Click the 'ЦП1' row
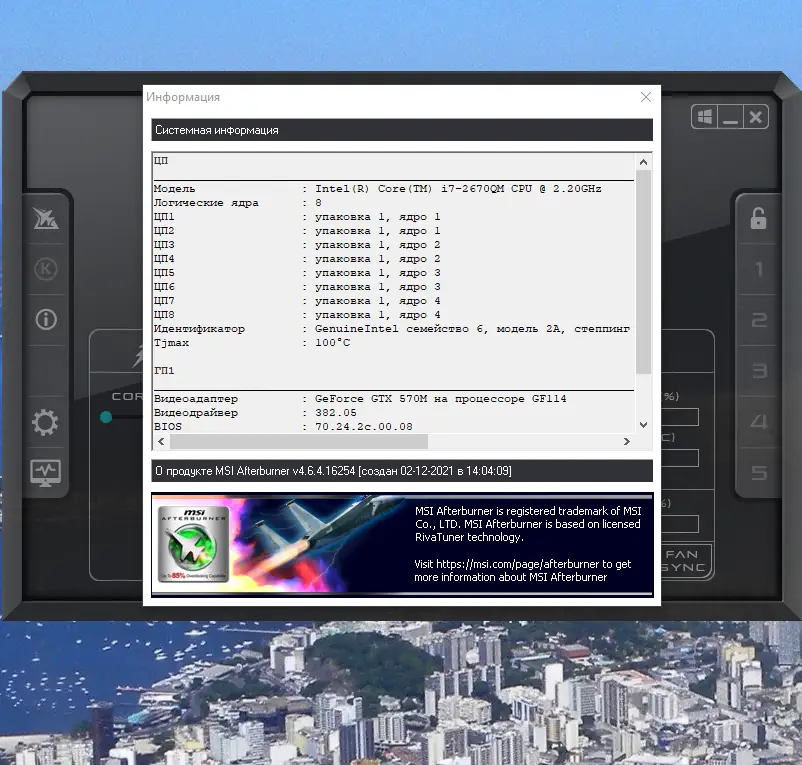Screen dimensions: 802x765 [297, 217]
